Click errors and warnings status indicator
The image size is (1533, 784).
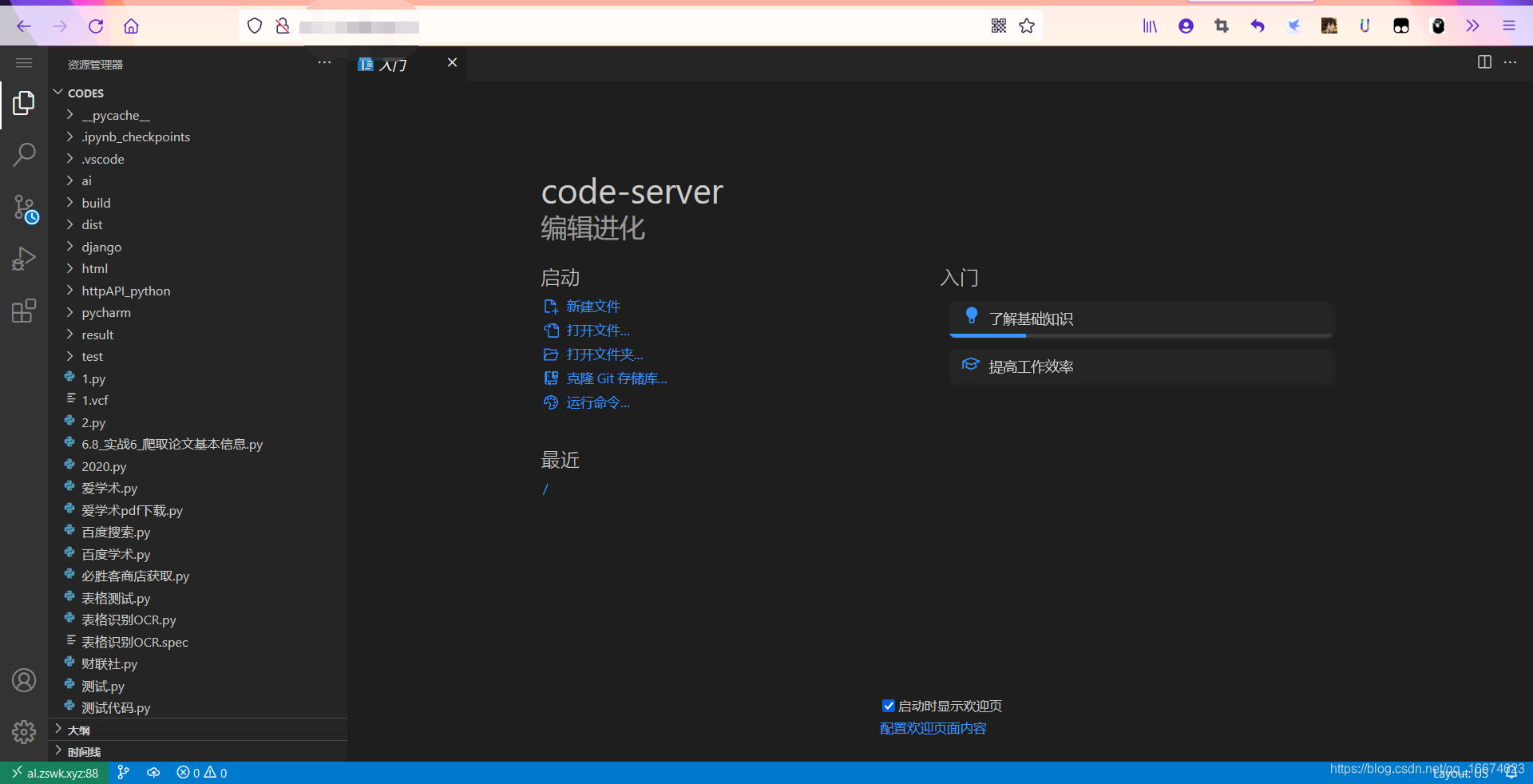(x=202, y=773)
